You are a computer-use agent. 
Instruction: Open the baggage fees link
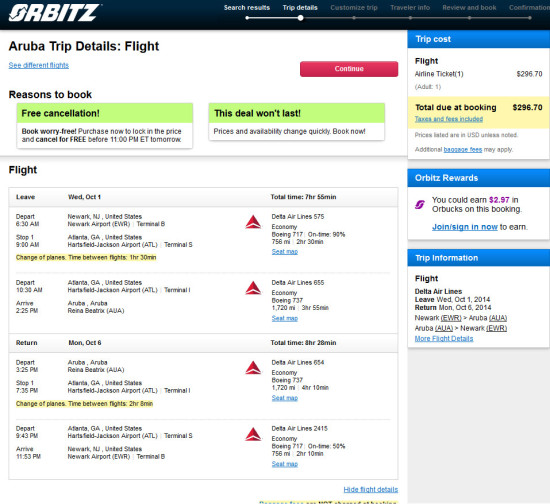(x=463, y=149)
